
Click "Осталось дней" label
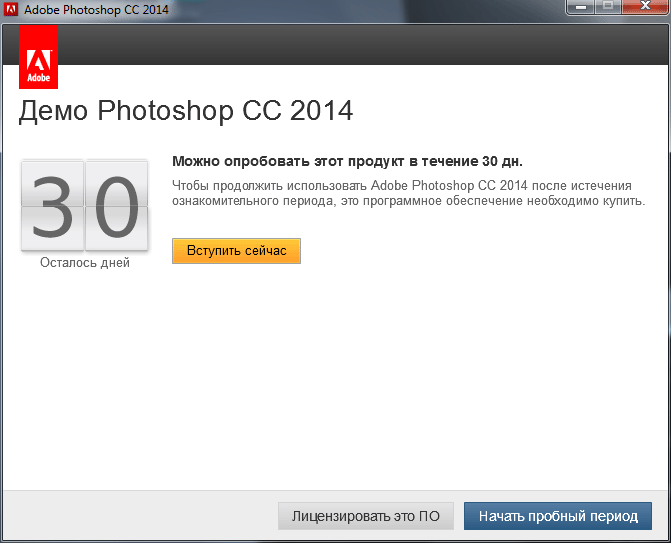point(85,262)
